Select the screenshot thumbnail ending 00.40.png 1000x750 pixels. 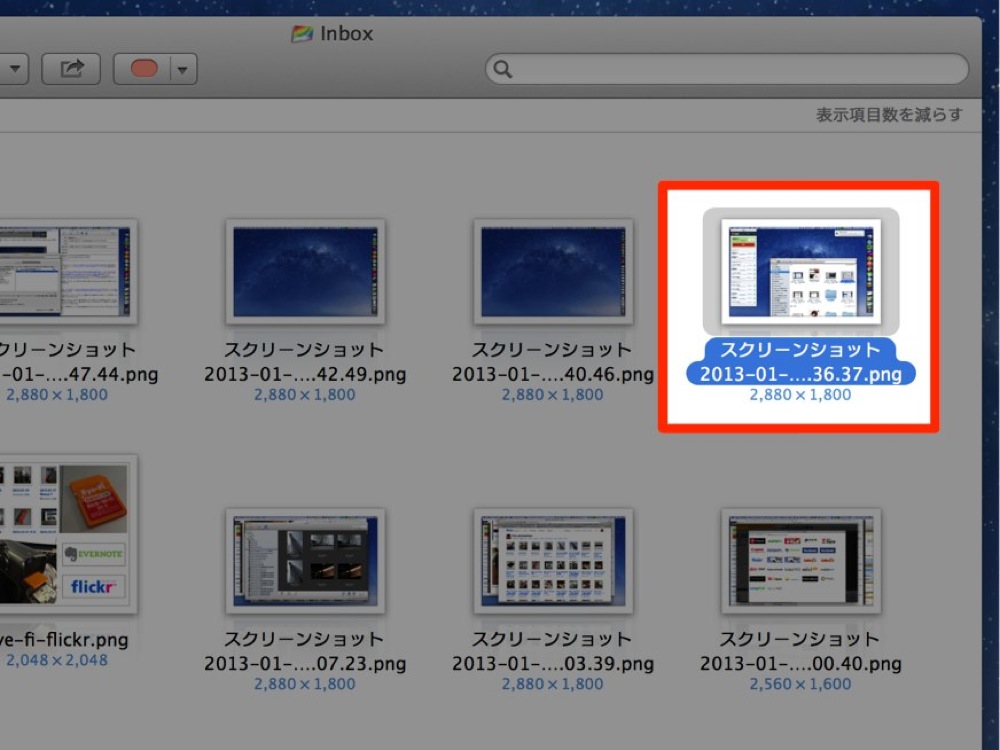pos(801,561)
